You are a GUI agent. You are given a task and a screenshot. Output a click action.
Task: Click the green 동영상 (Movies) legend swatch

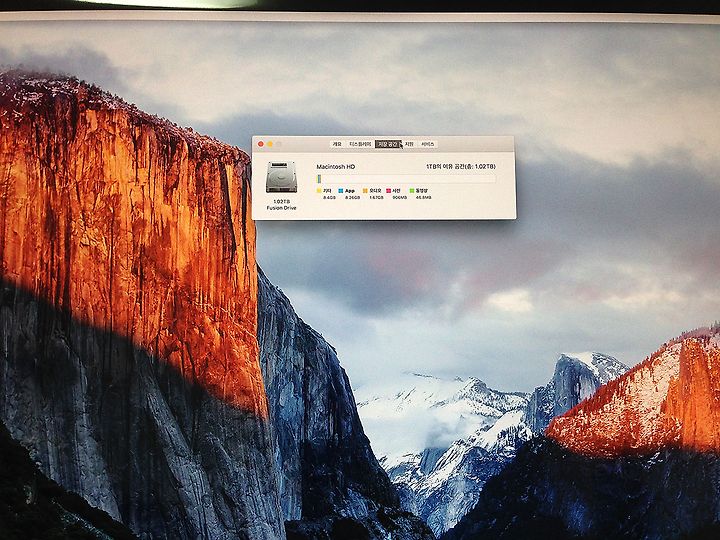(412, 191)
